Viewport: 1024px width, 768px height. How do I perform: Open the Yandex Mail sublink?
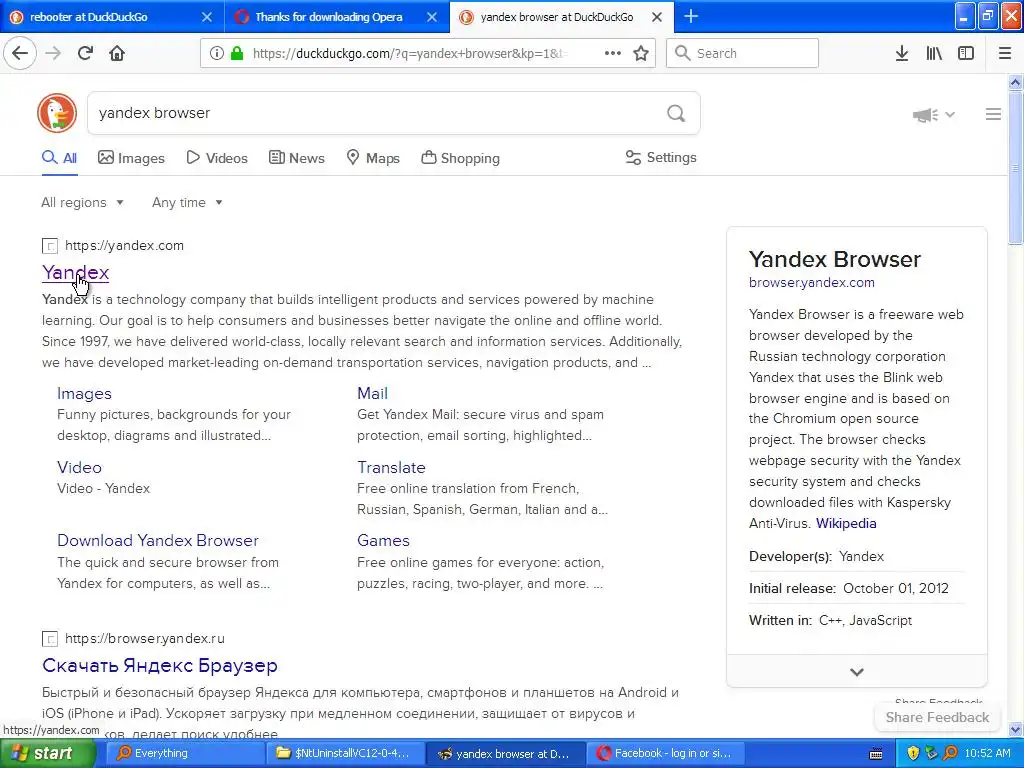coord(372,393)
